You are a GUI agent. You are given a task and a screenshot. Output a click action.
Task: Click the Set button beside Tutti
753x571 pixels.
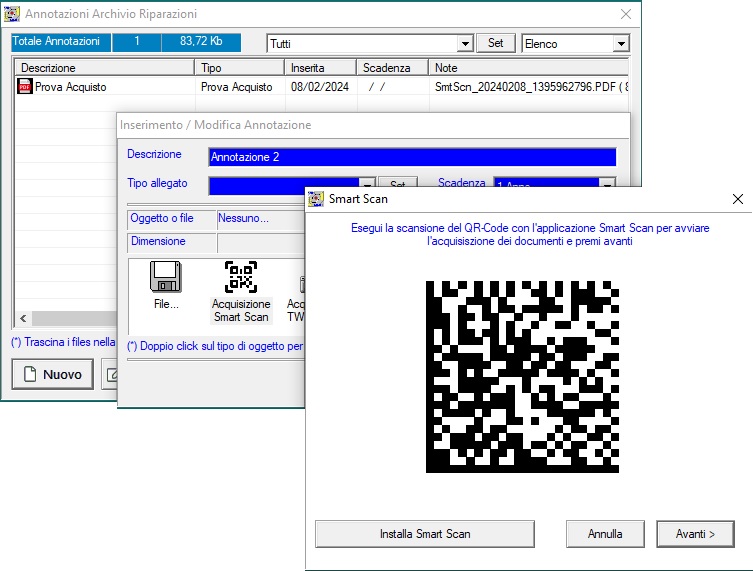[x=496, y=43]
